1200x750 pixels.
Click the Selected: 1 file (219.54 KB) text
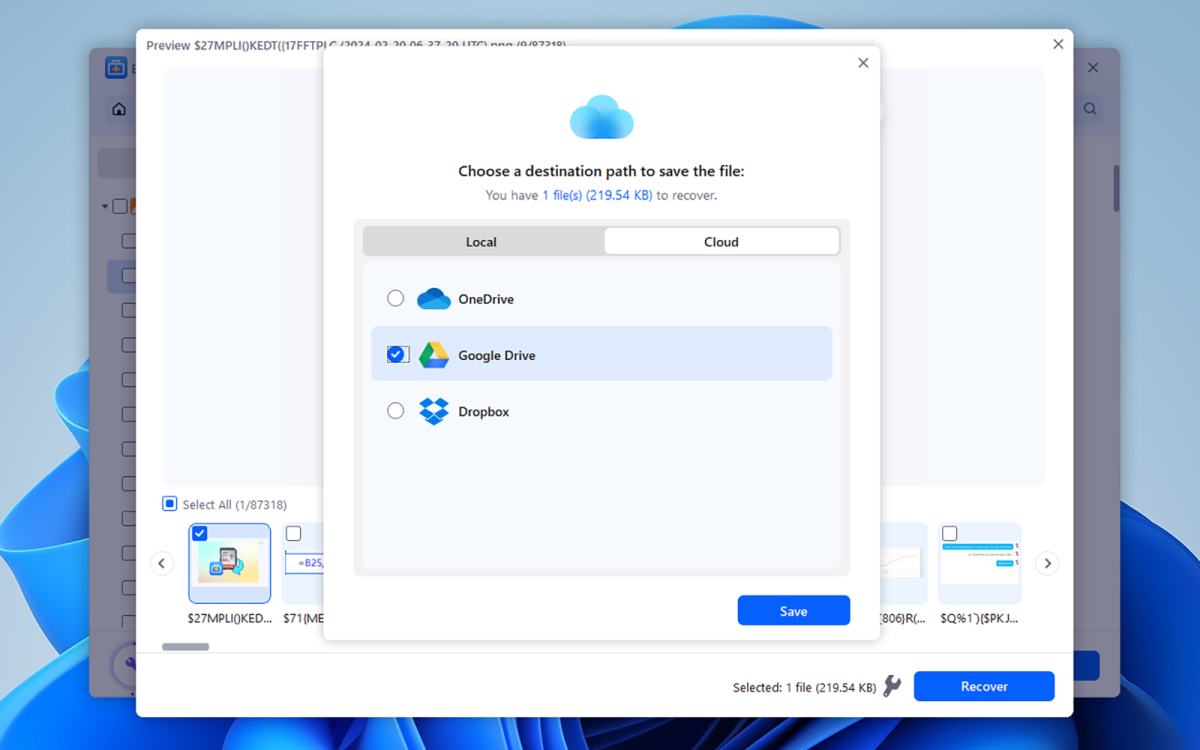tap(804, 687)
